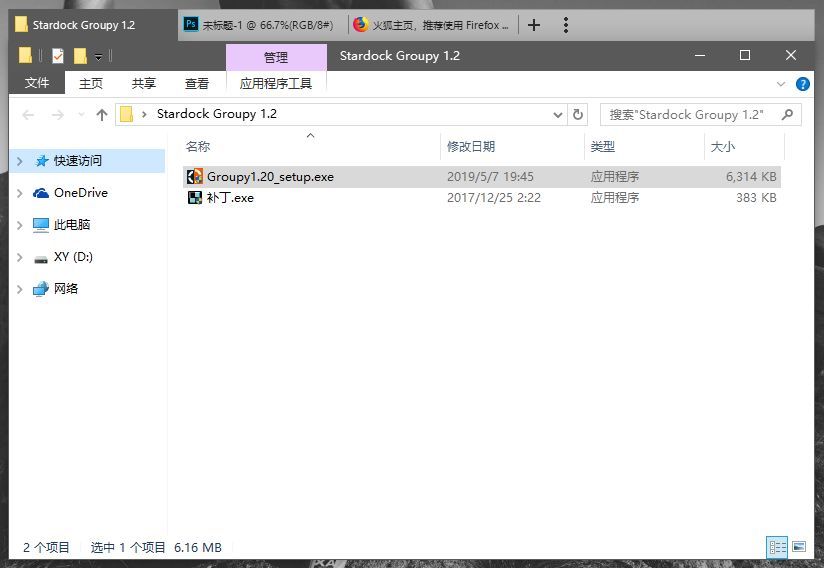Click the Photoshop icon in the tab bar
Image resolution: width=824 pixels, height=568 pixels.
tap(190, 24)
